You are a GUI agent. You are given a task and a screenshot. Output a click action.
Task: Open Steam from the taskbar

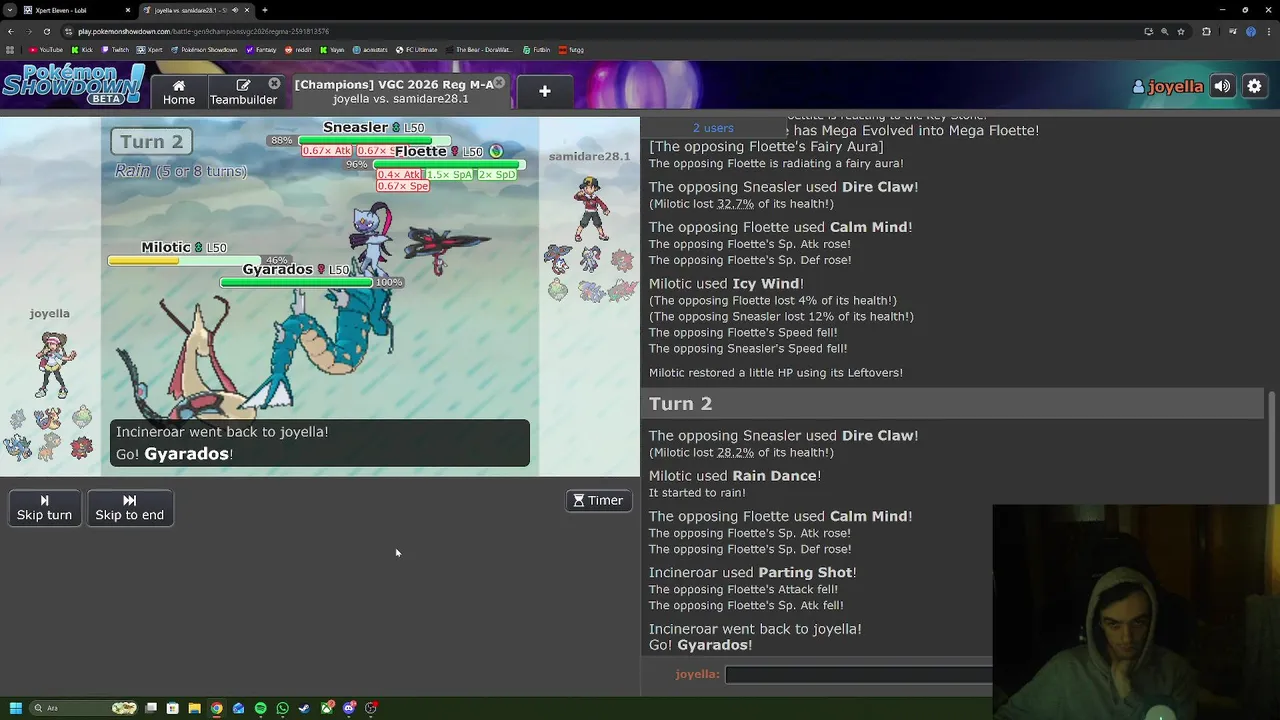(304, 708)
